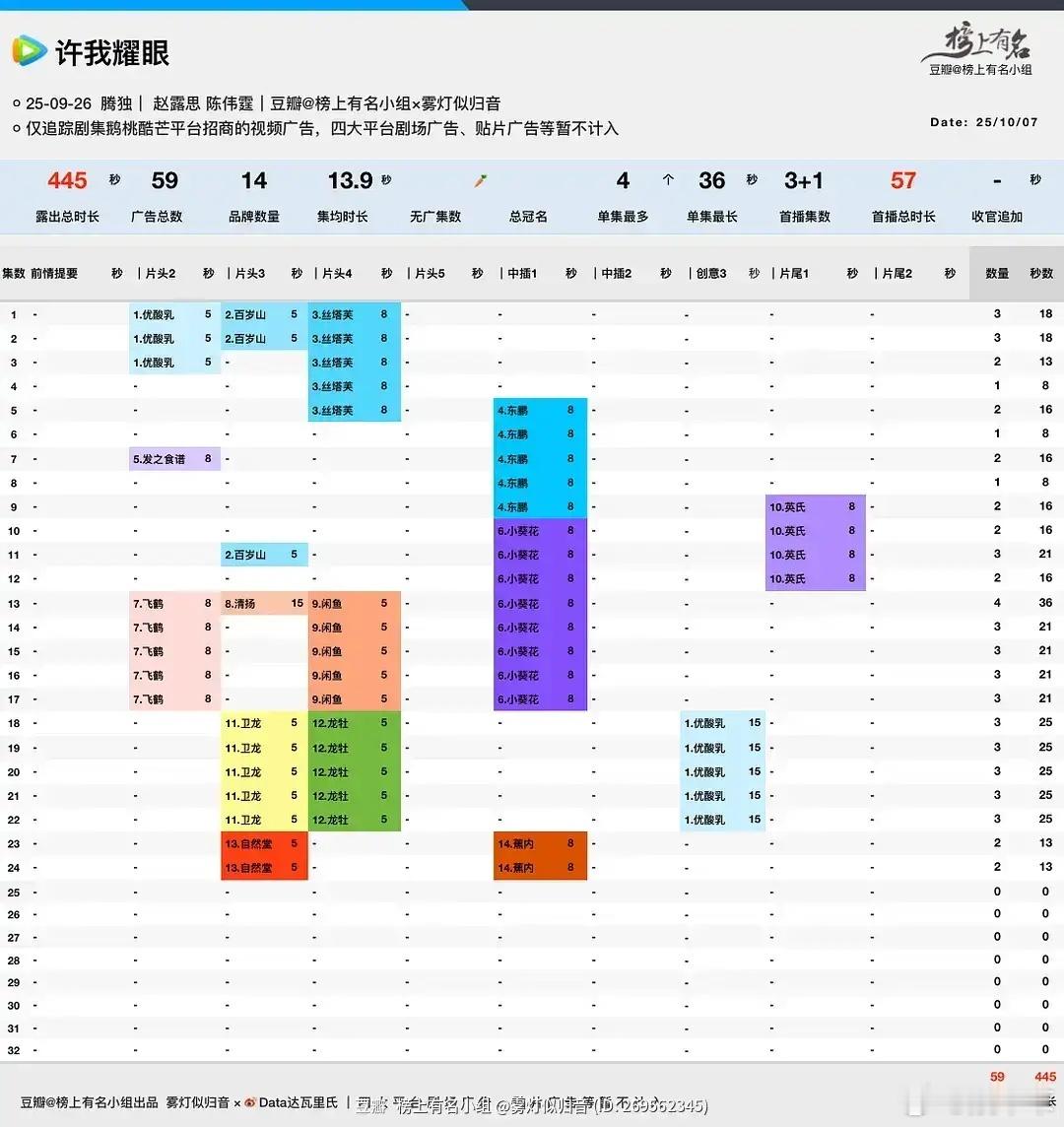Click the 片尾1 column header

coord(794,274)
